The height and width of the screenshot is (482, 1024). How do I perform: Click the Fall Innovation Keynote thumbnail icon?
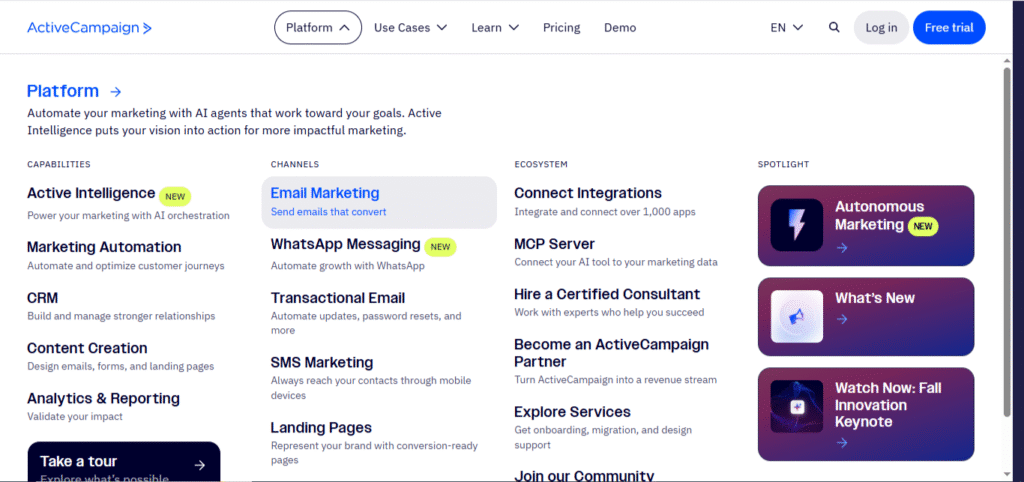[x=796, y=406]
